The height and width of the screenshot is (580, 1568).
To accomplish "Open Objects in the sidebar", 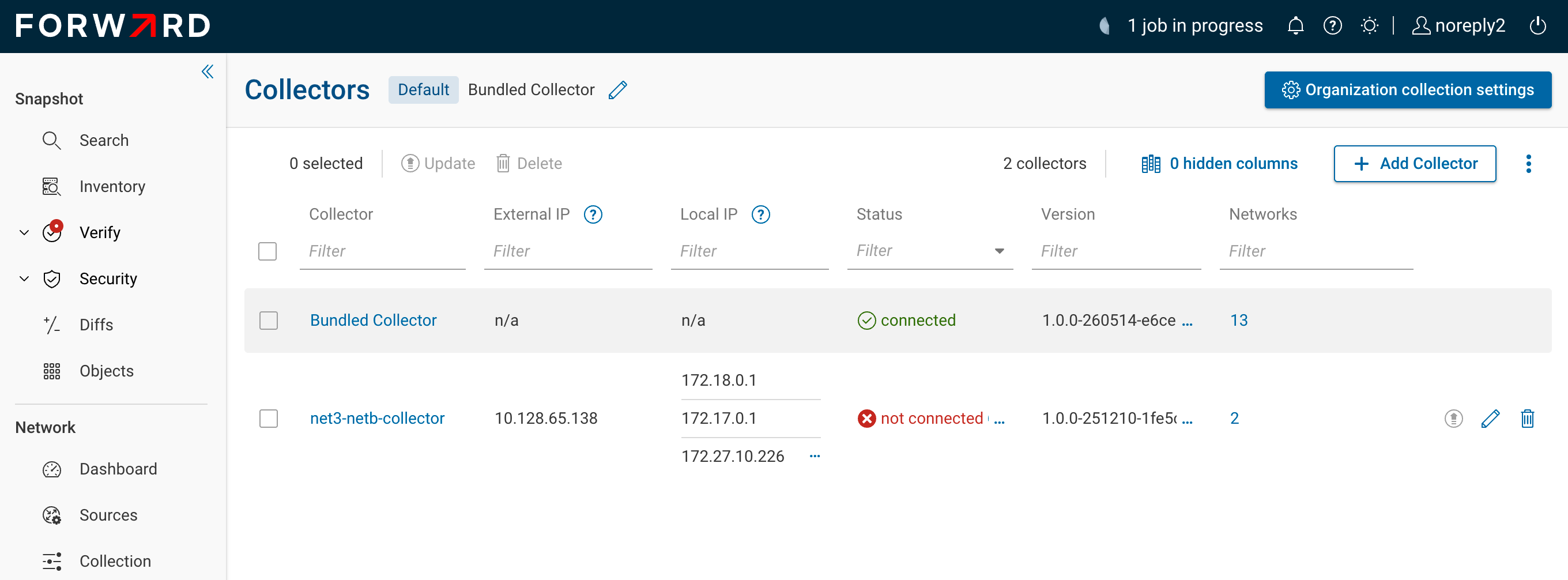I will (x=107, y=371).
